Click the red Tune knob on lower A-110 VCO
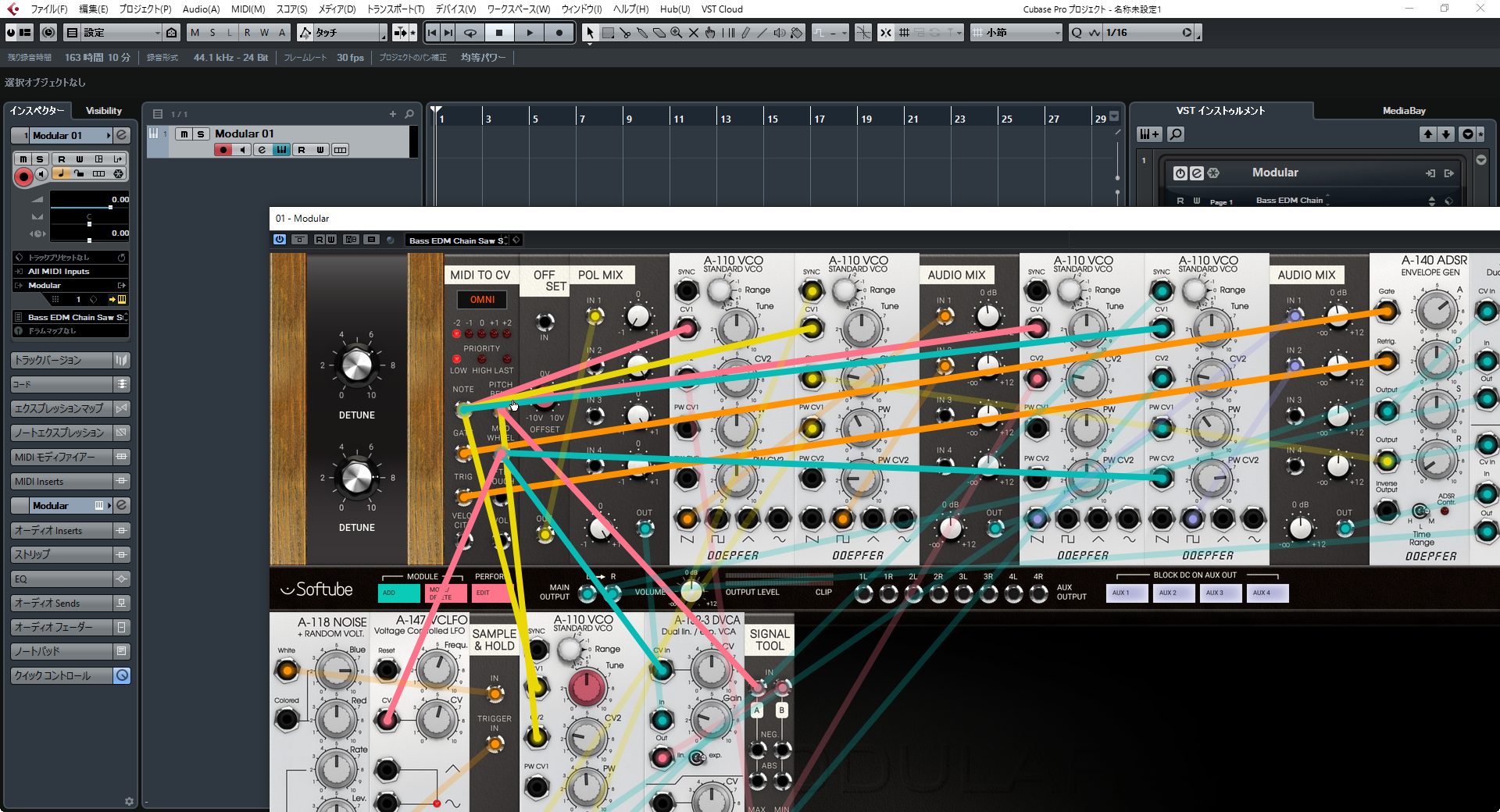The height and width of the screenshot is (812, 1500). (587, 687)
